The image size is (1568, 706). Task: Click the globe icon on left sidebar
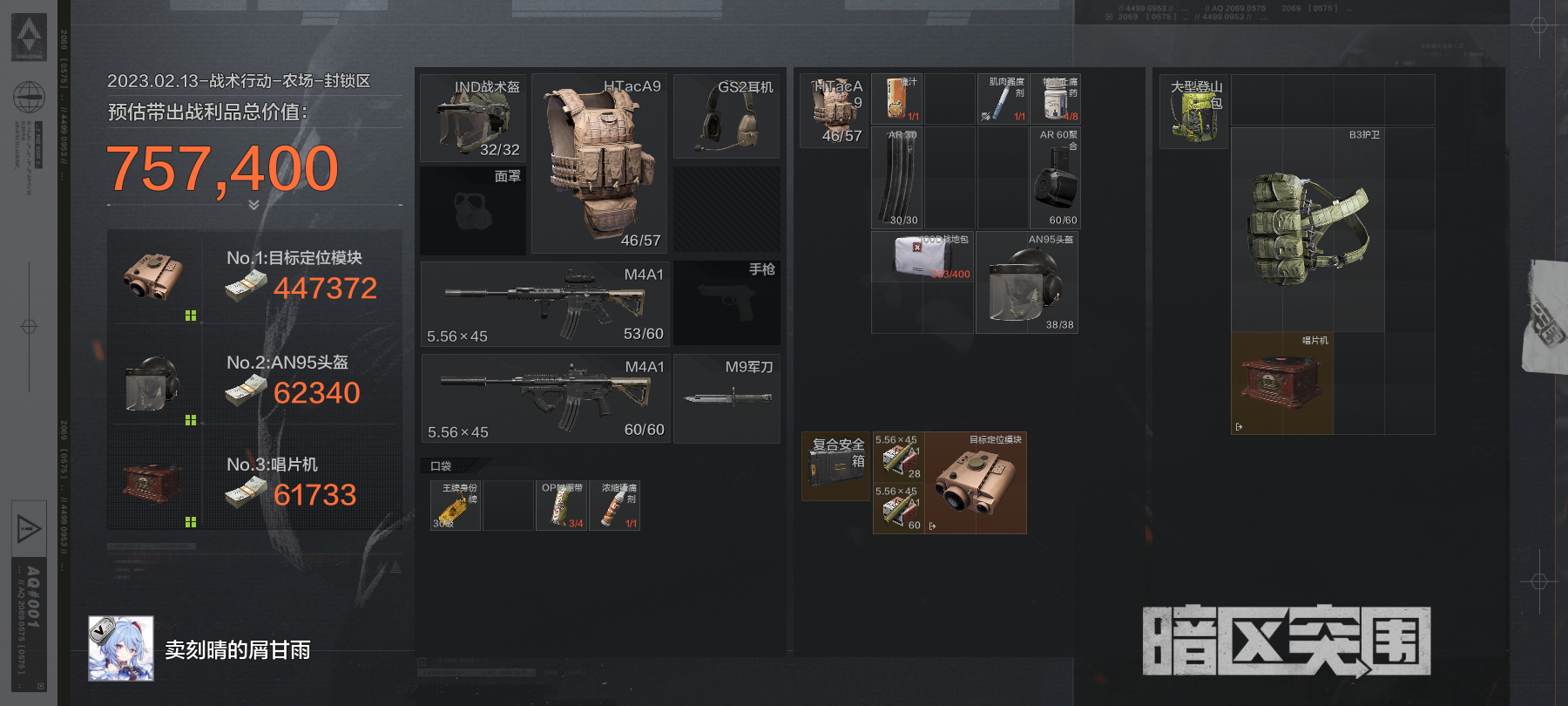(x=29, y=96)
